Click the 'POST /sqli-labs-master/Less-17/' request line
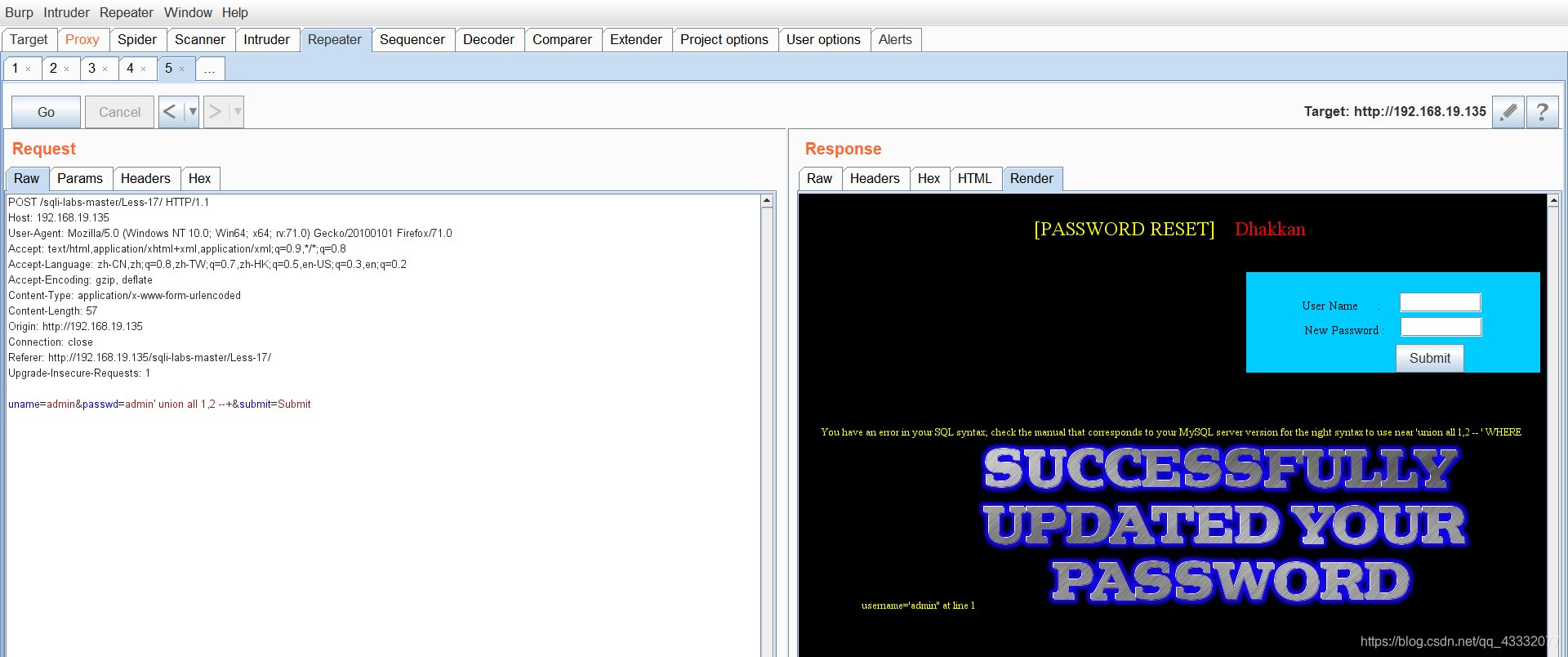The image size is (1568, 657). [x=109, y=203]
